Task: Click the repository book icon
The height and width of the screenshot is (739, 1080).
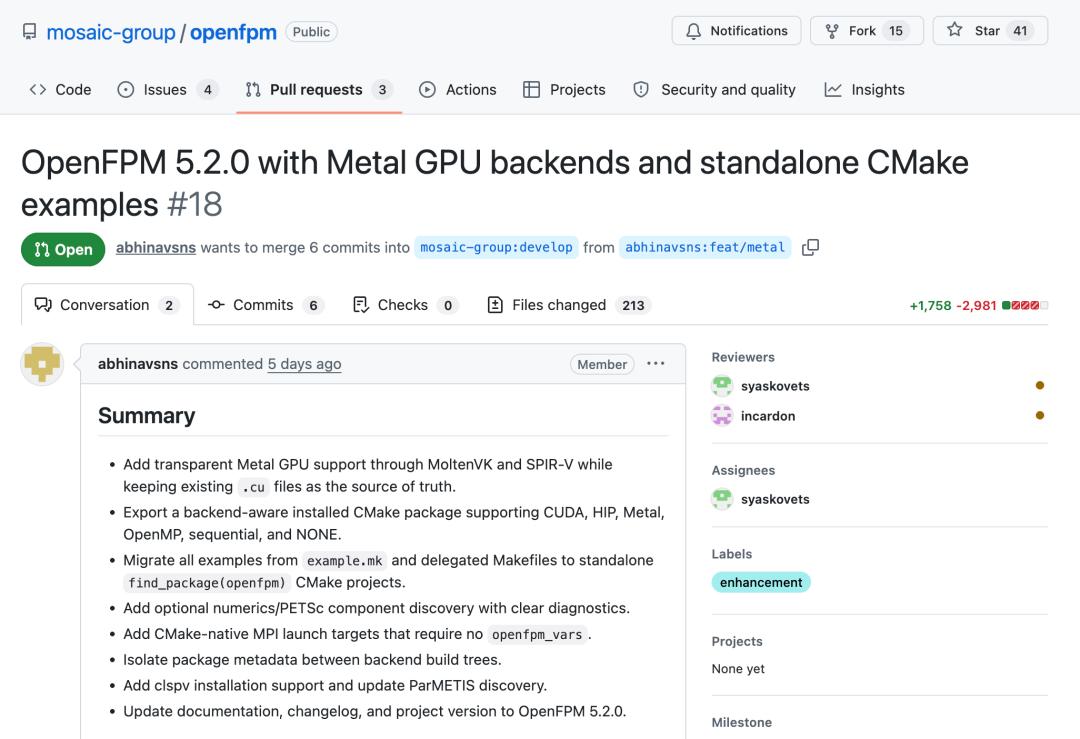Action: 30,32
